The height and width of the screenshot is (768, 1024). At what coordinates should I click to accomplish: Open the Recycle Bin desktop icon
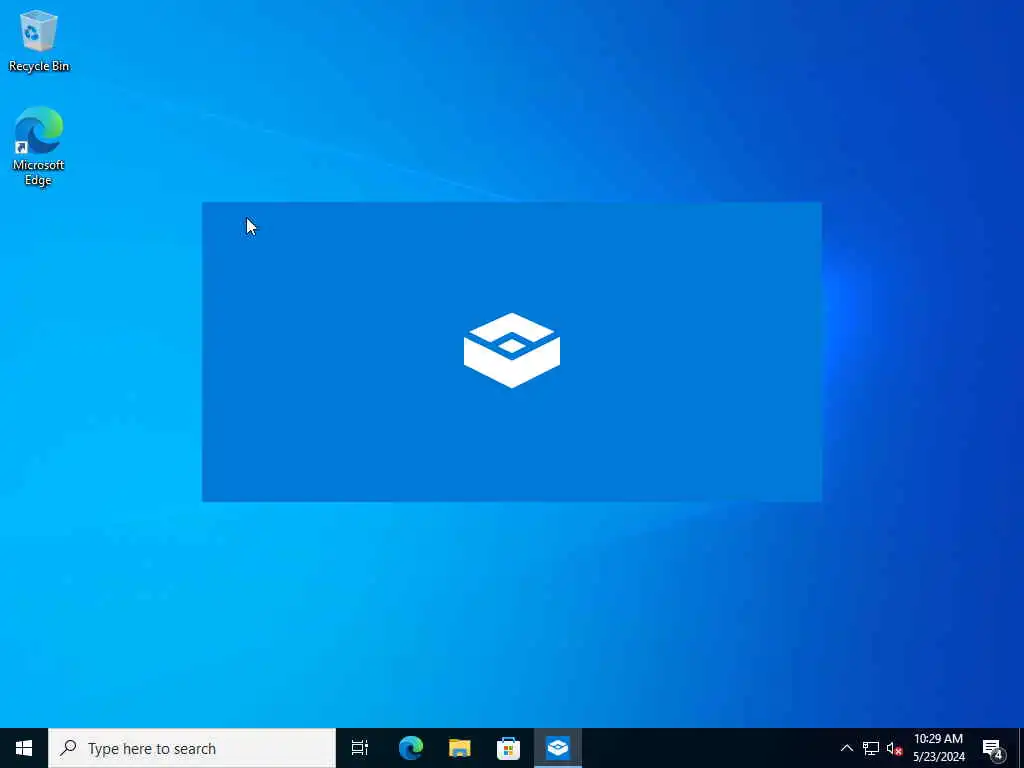(x=39, y=41)
